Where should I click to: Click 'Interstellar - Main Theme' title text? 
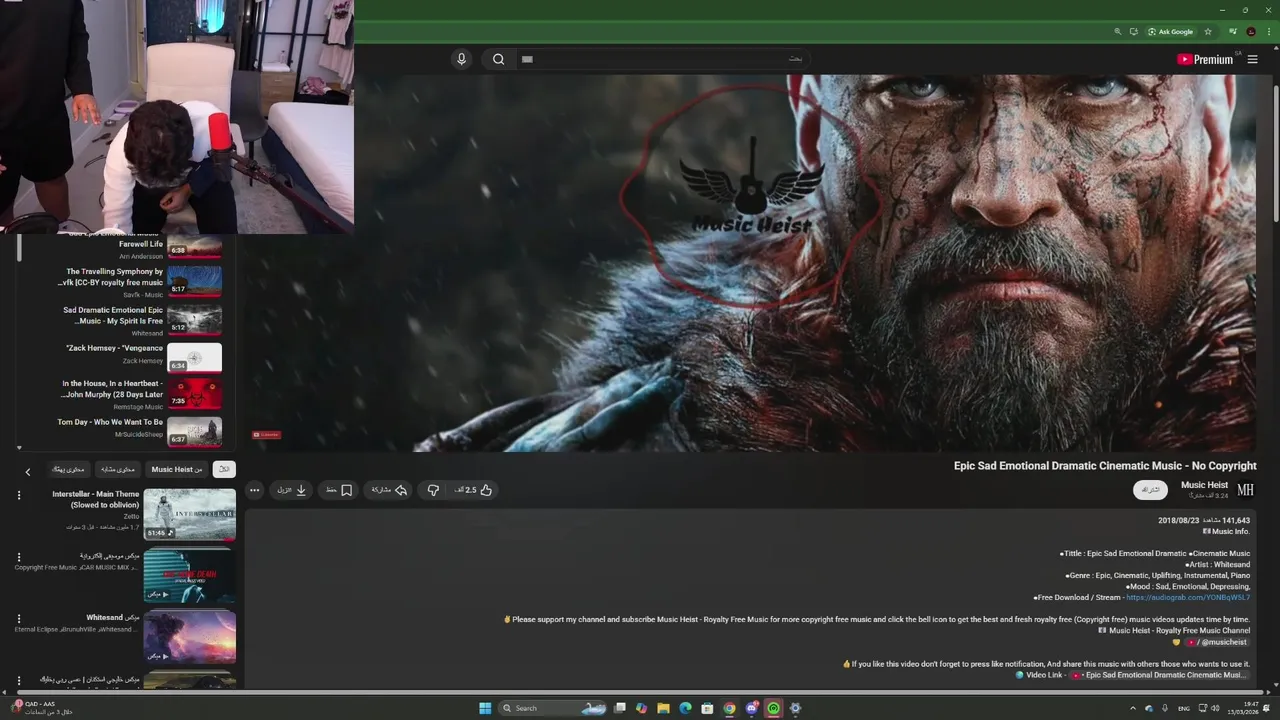(x=96, y=499)
